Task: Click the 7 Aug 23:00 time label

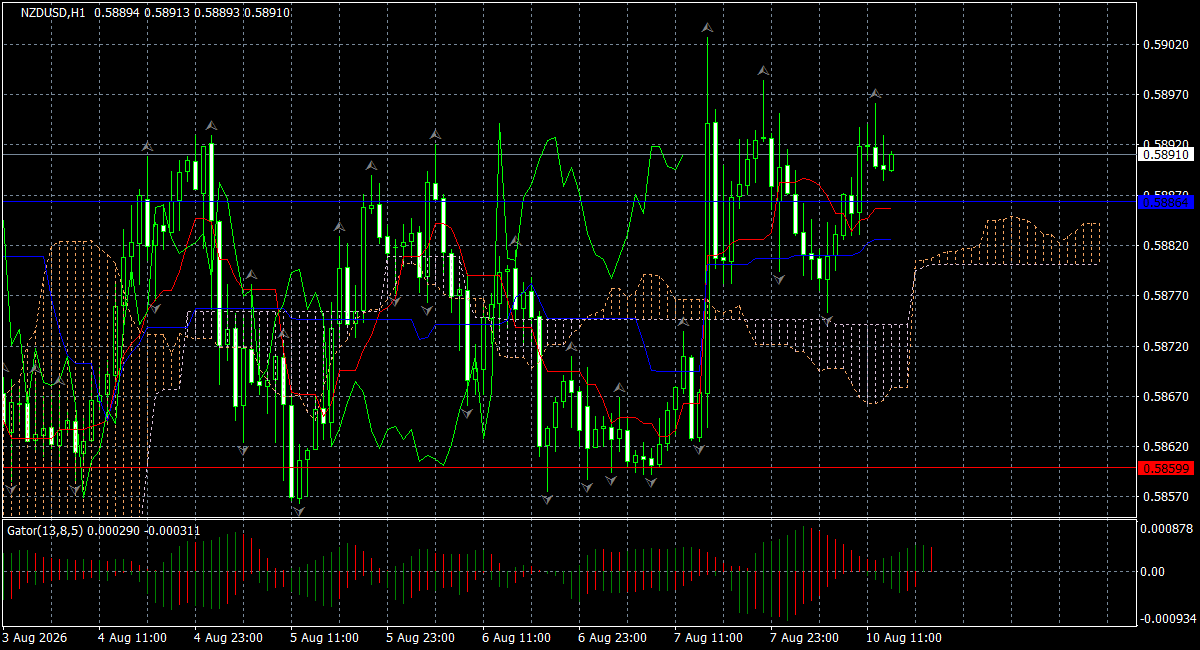Action: click(x=805, y=637)
